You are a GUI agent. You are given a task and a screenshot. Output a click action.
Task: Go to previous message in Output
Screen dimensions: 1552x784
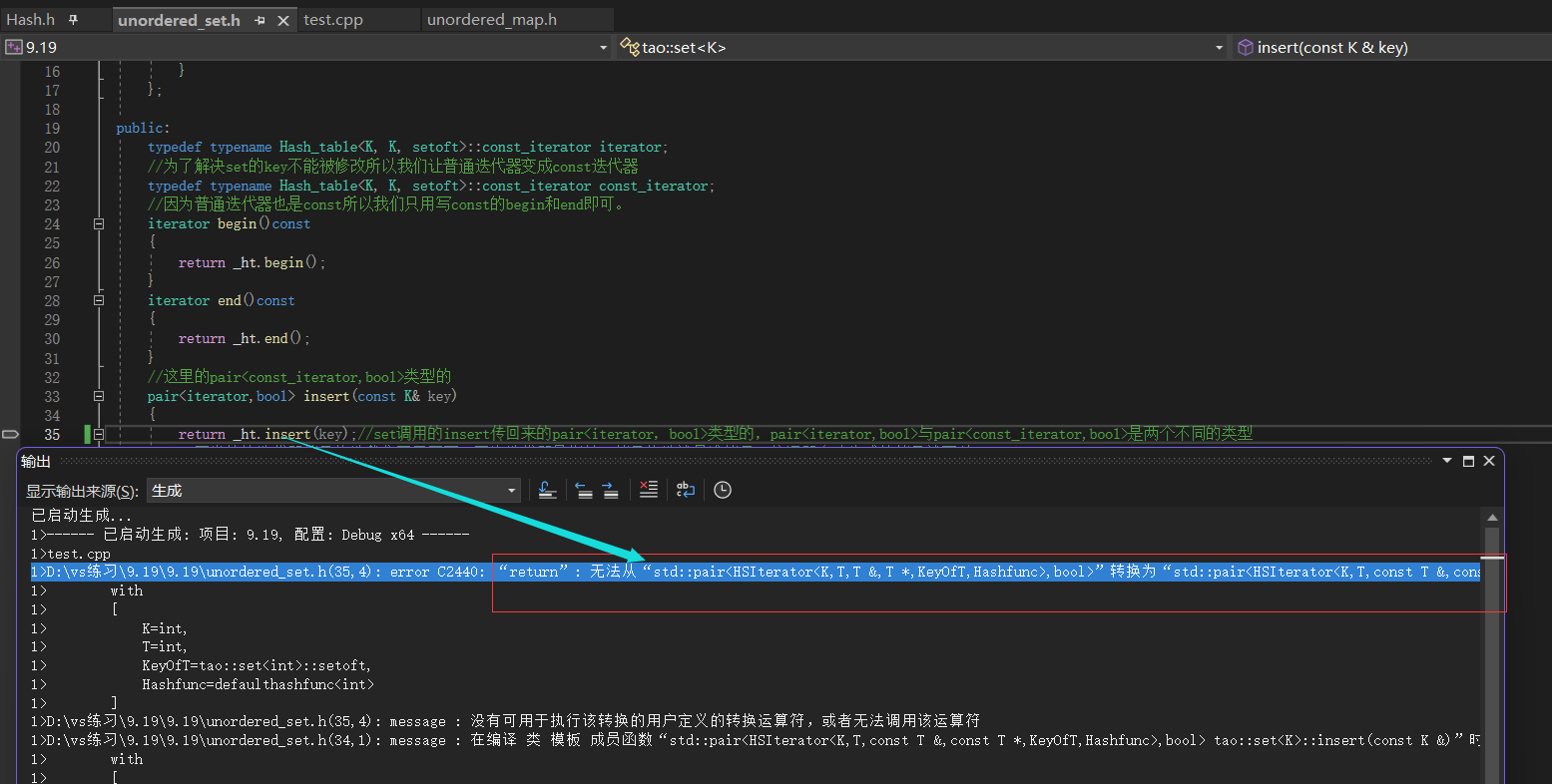click(x=584, y=490)
